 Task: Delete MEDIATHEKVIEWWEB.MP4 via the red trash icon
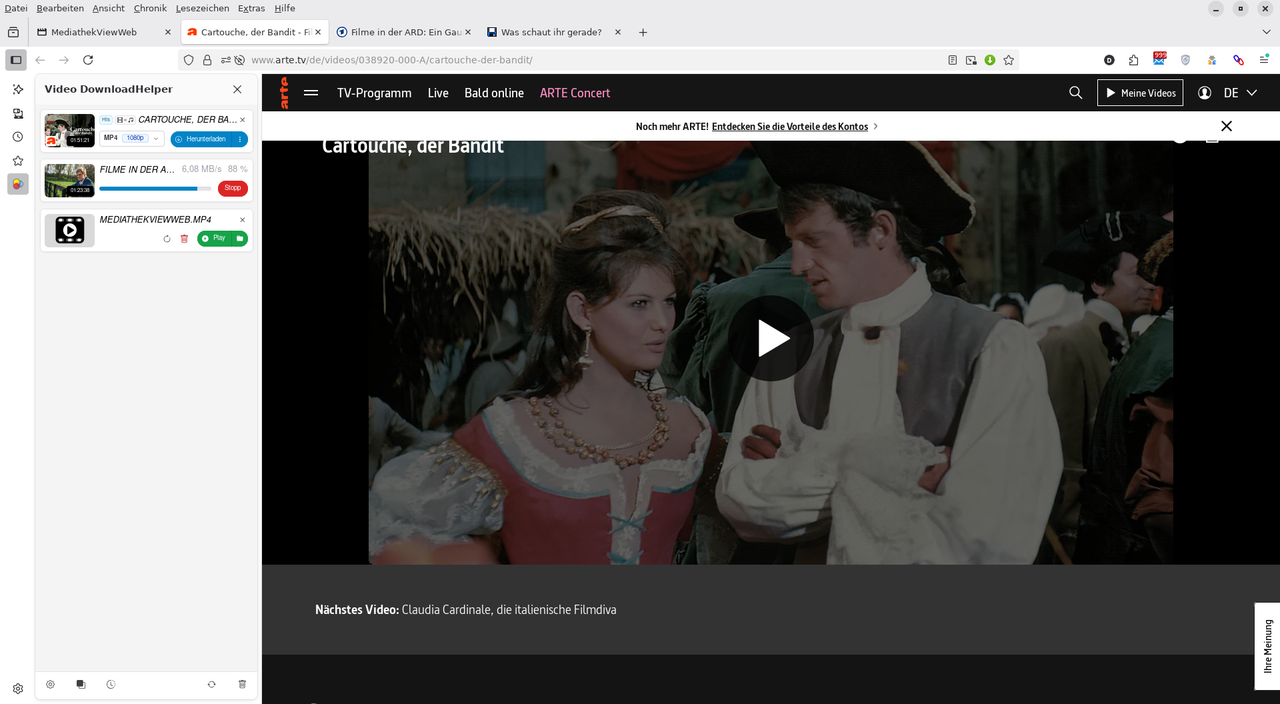click(x=184, y=238)
